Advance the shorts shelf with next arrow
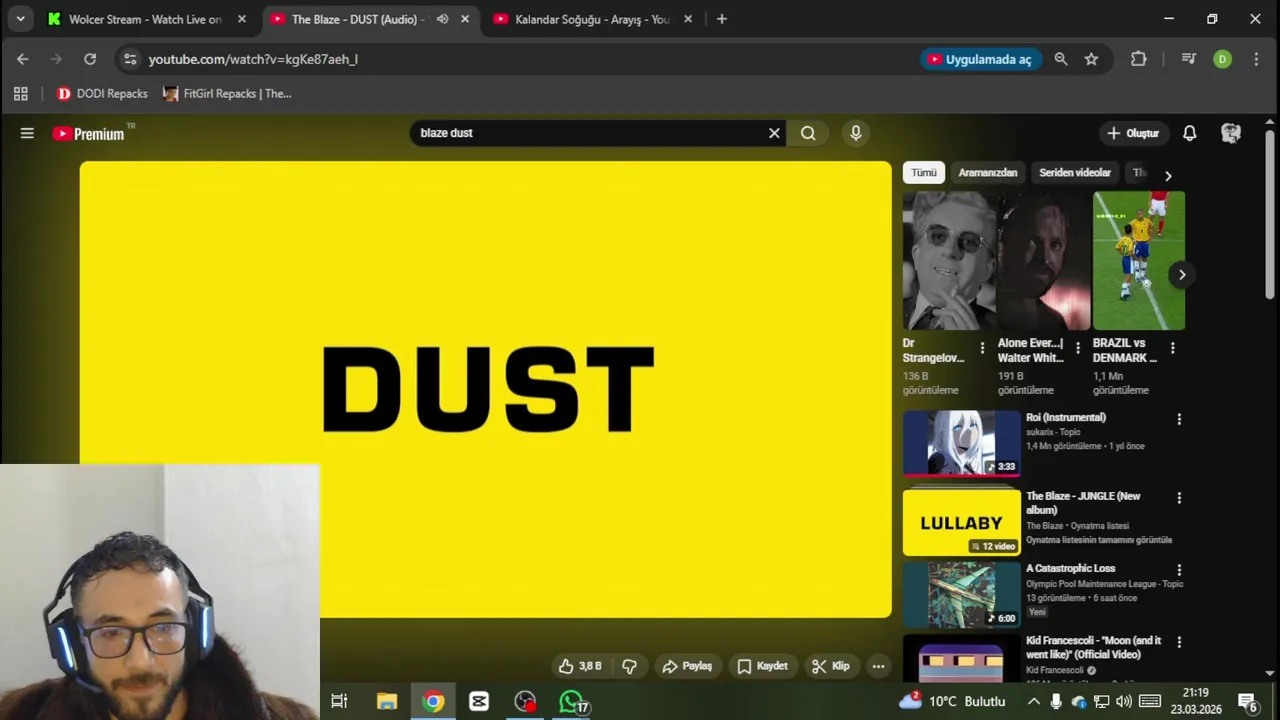 tap(1182, 274)
